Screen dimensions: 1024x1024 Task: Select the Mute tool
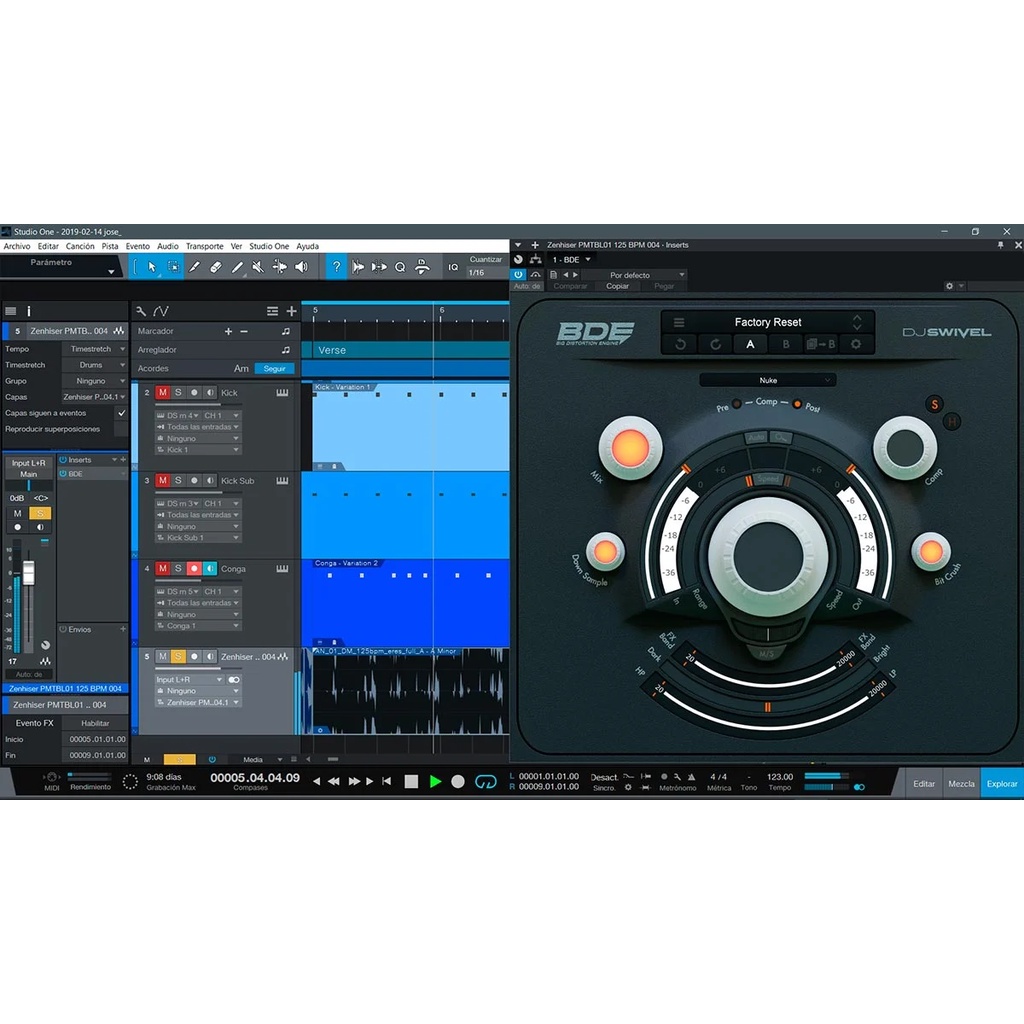tap(258, 266)
